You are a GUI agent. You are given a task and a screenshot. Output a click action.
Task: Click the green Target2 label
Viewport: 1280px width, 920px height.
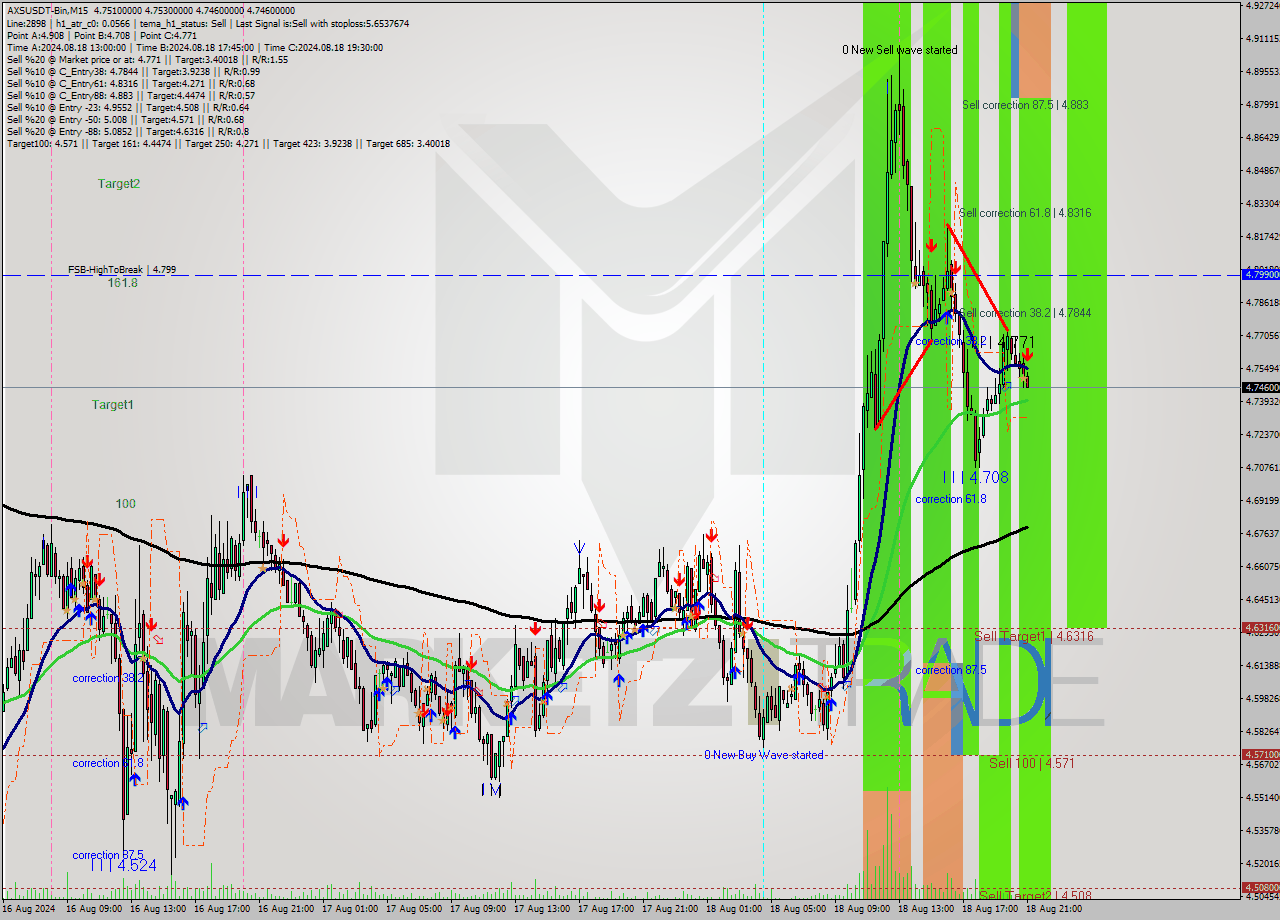pyautogui.click(x=119, y=184)
